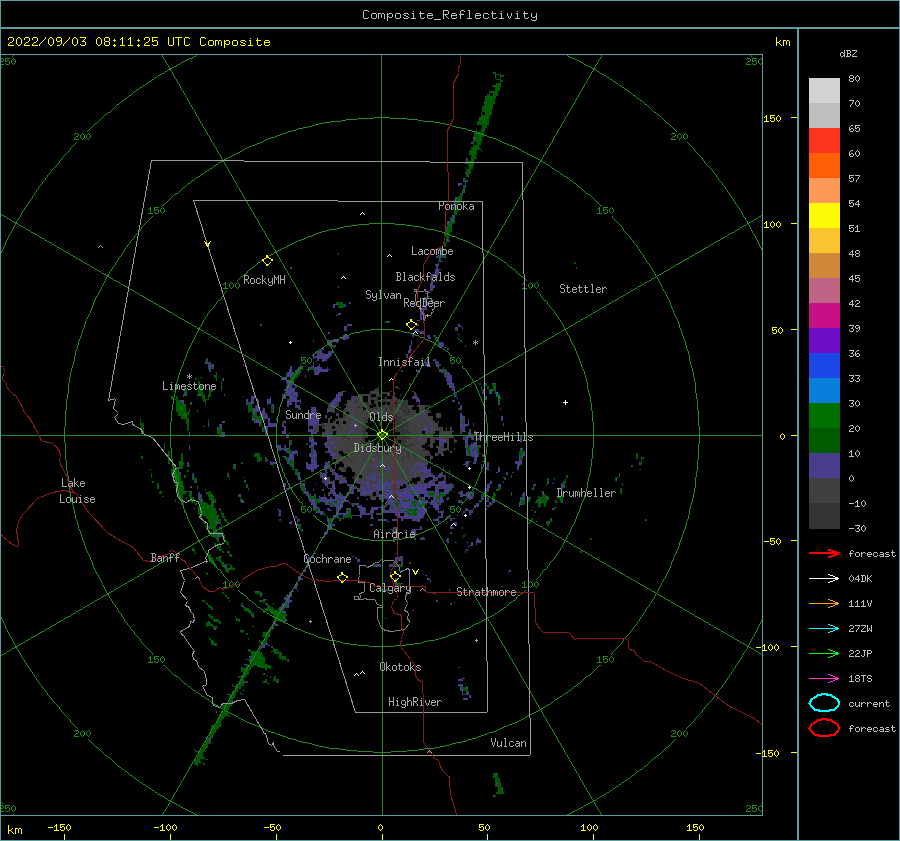The image size is (900, 841).
Task: Pick the royal blue 33-36 dBZ swatch
Action: pyautogui.click(x=824, y=365)
